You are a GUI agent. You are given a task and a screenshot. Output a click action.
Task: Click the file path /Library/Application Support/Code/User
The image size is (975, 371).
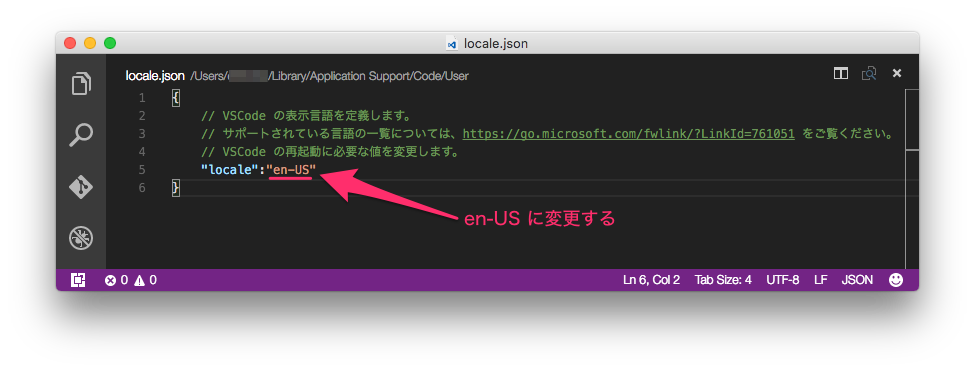(369, 76)
